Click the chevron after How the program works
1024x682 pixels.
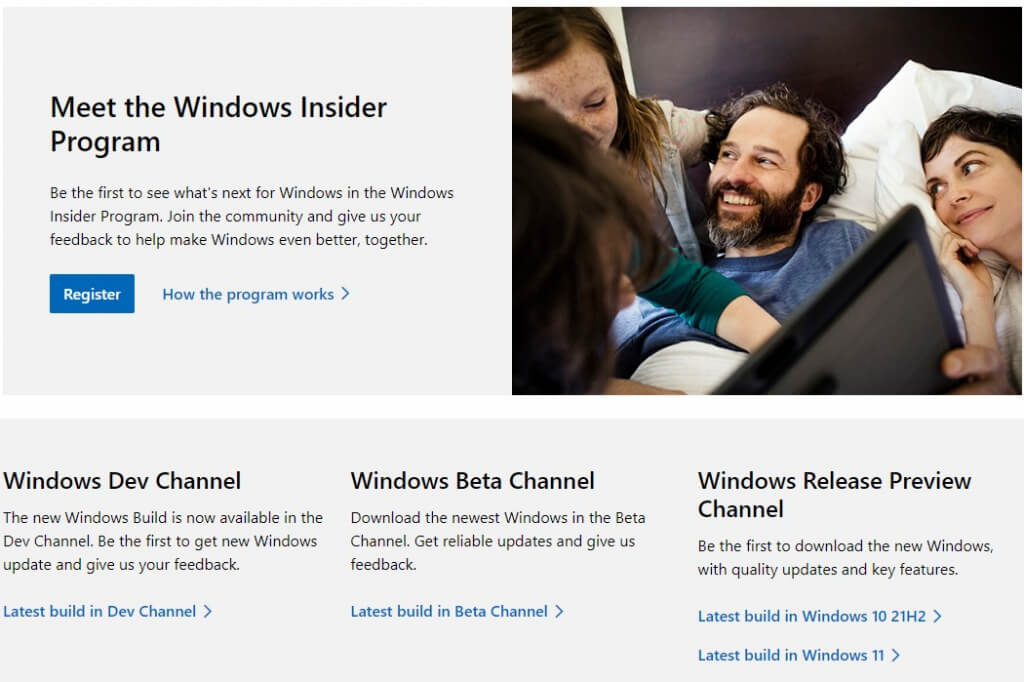345,294
